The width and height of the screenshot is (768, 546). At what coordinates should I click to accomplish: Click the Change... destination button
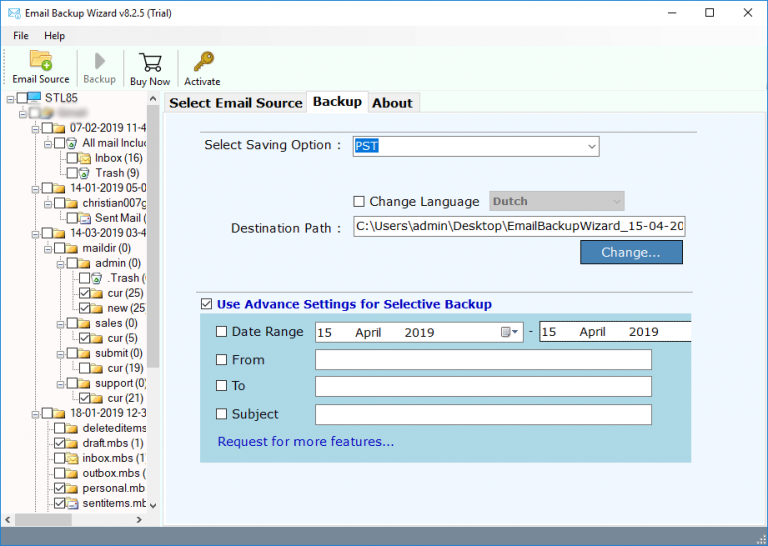631,252
